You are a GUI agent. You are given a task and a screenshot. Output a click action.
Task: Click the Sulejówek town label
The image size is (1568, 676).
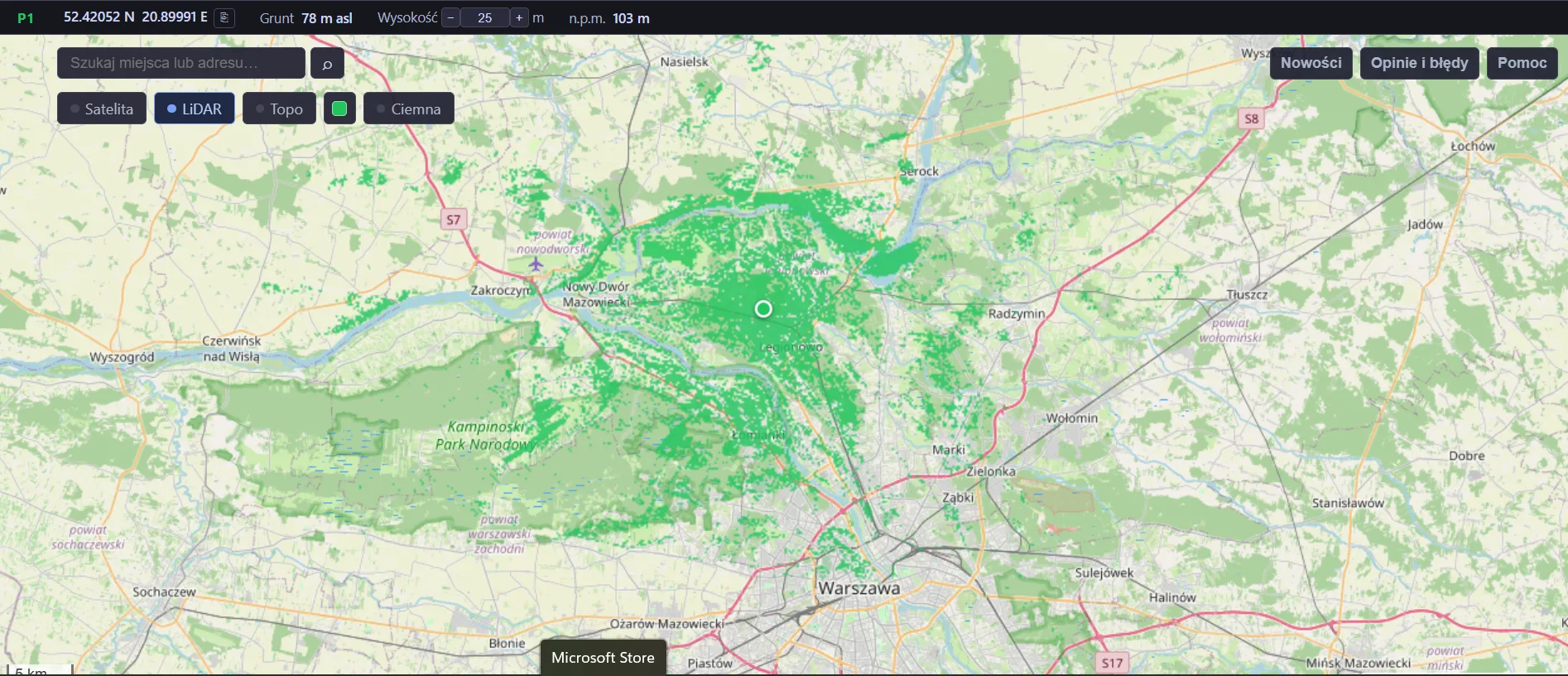1104,573
